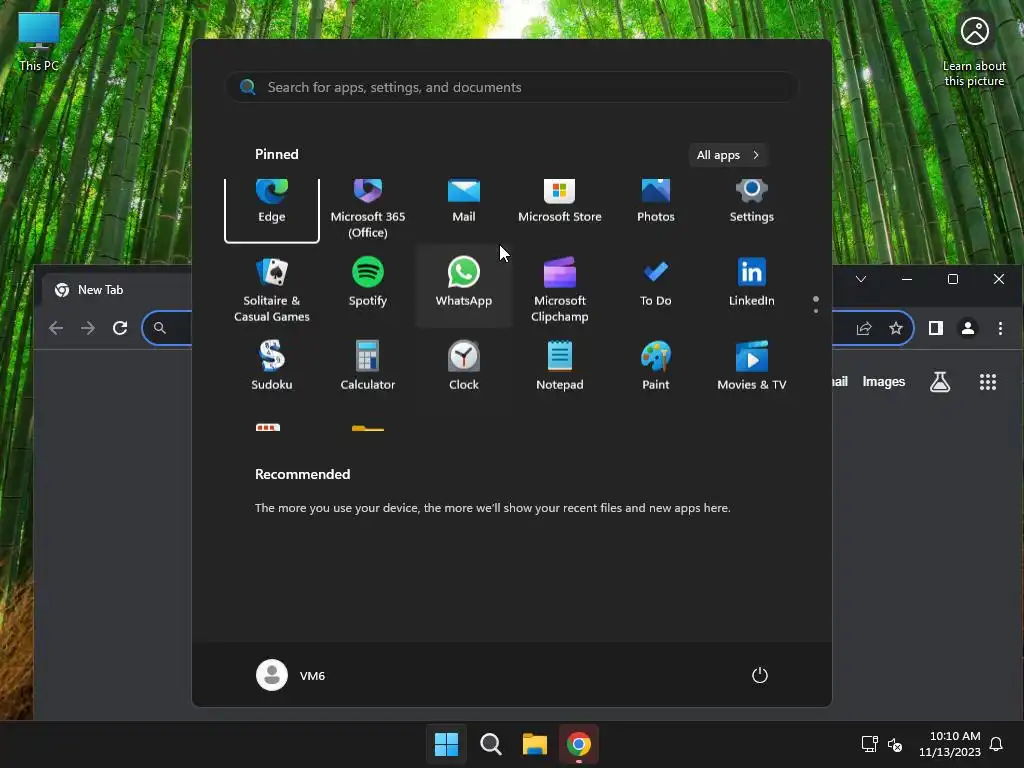Click the Images link in Chrome
This screenshot has height=768, width=1024.
coord(884,381)
